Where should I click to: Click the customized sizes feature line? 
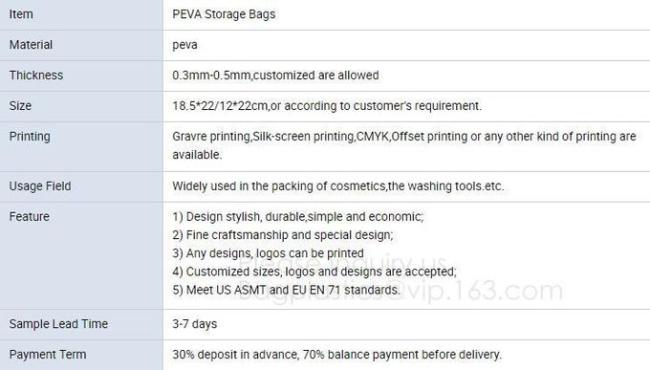(x=314, y=271)
